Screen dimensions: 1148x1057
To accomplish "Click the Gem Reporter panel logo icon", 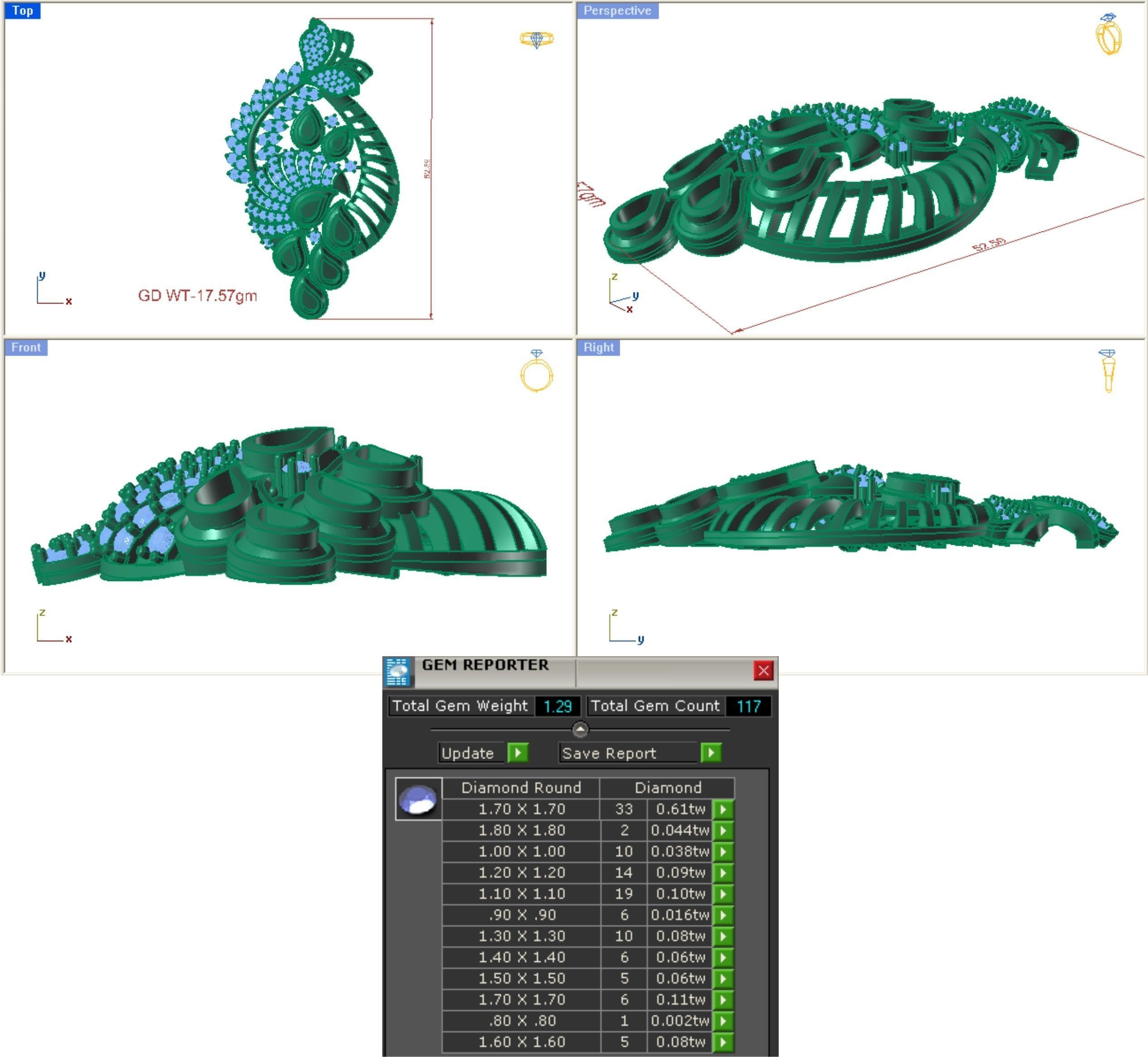I will 397,672.
